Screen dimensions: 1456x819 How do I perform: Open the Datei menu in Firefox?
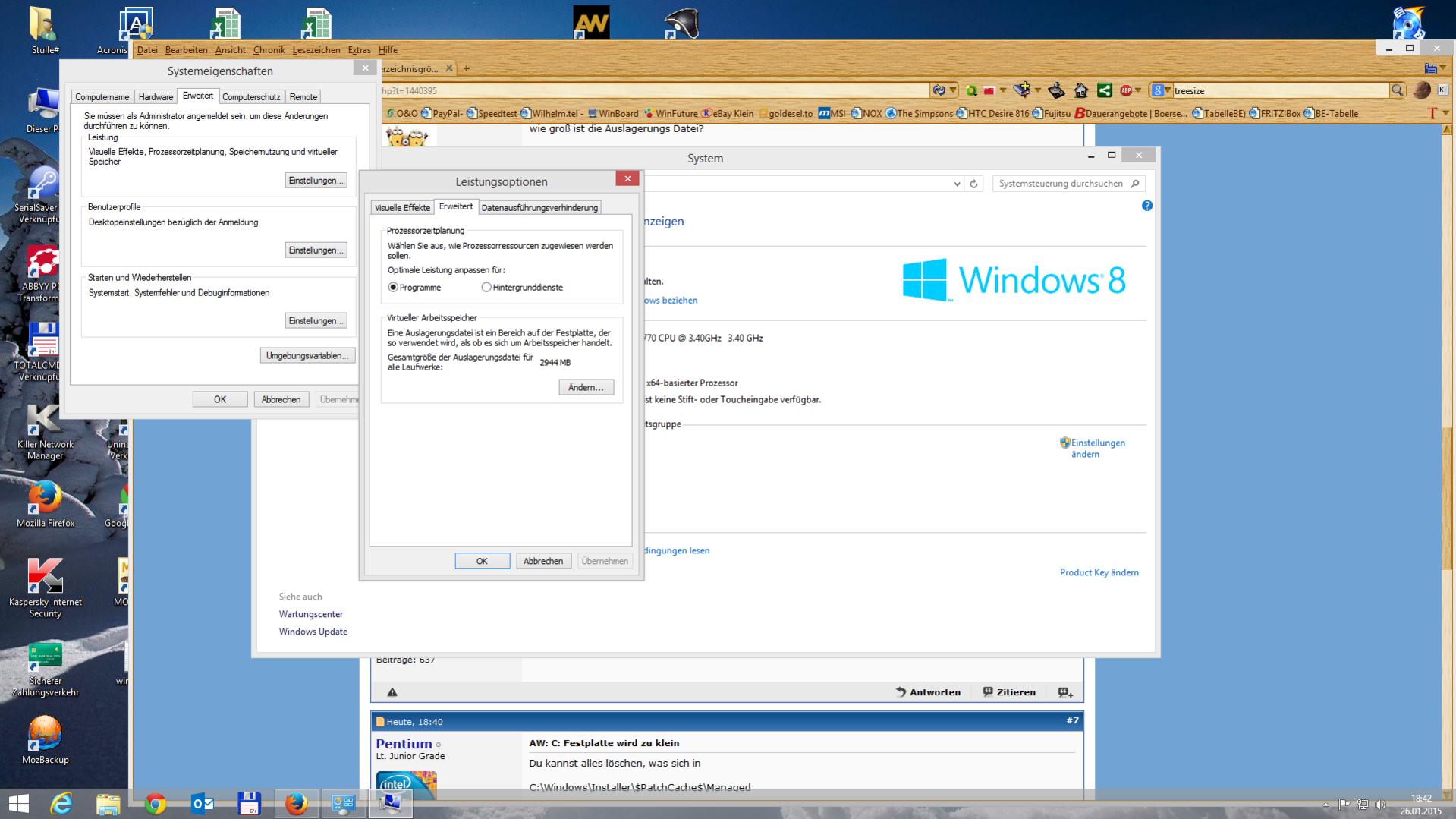click(147, 50)
